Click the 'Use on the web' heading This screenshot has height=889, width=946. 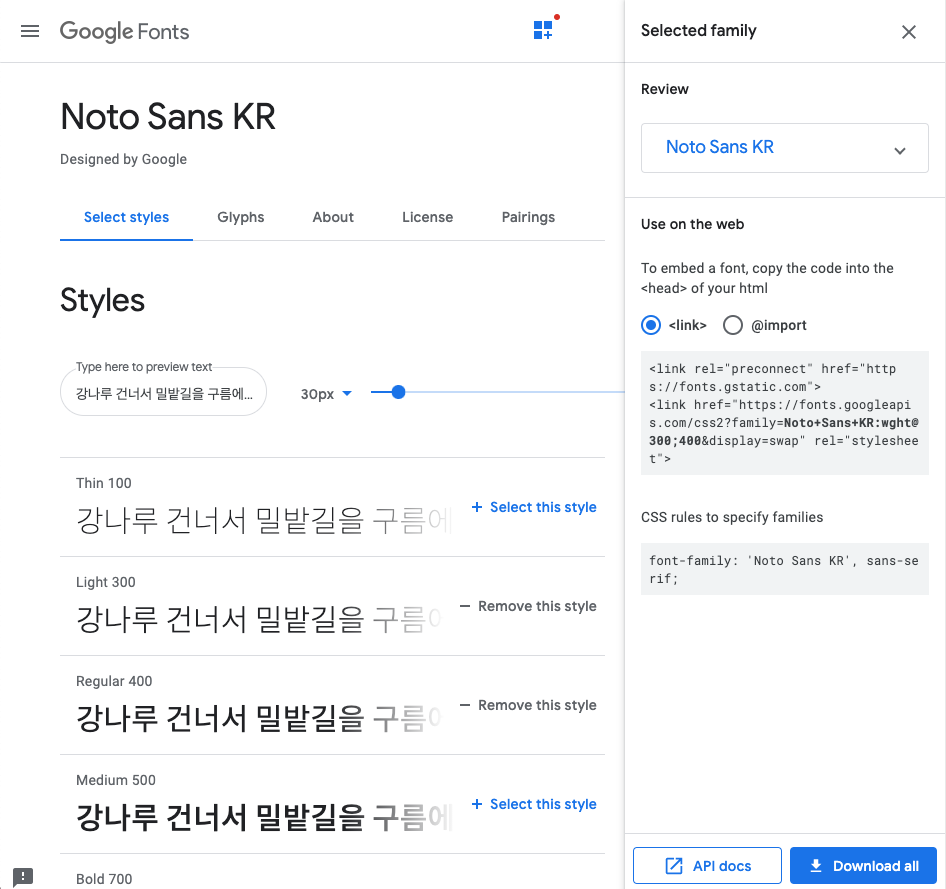coord(692,224)
